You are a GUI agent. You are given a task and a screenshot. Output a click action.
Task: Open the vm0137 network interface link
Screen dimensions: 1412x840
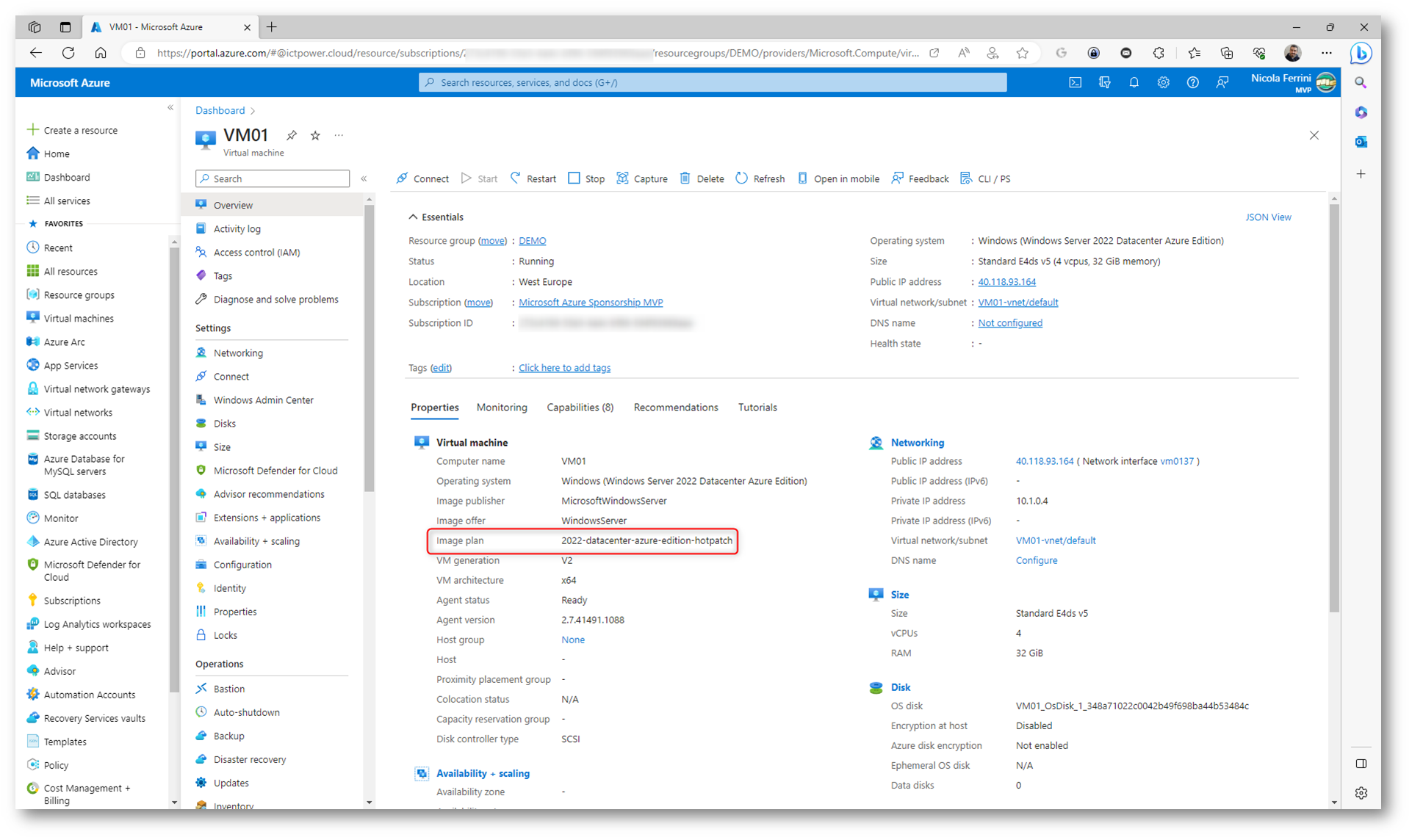pos(1176,461)
